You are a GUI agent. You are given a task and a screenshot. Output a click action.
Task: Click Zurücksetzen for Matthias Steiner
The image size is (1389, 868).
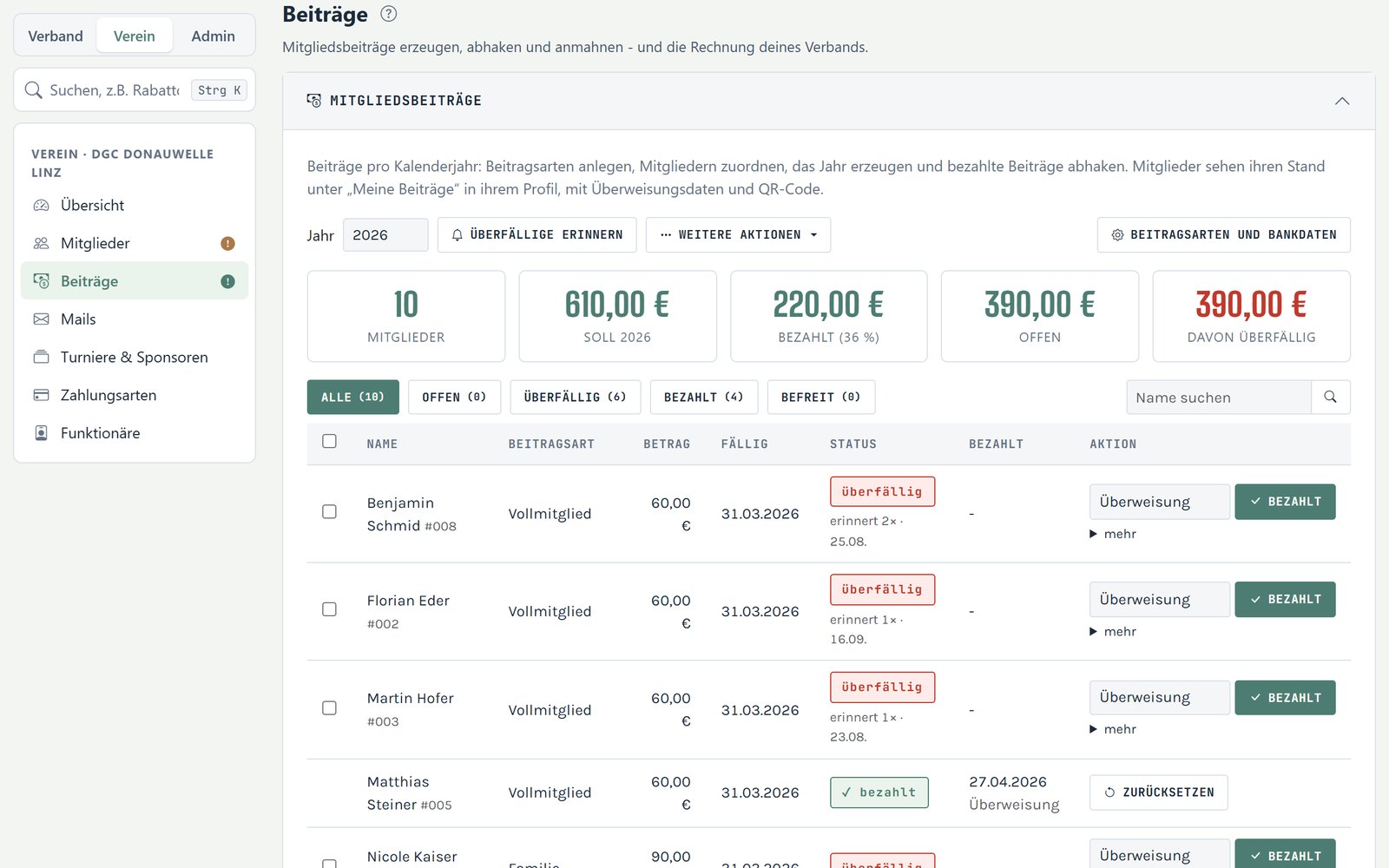(1159, 792)
